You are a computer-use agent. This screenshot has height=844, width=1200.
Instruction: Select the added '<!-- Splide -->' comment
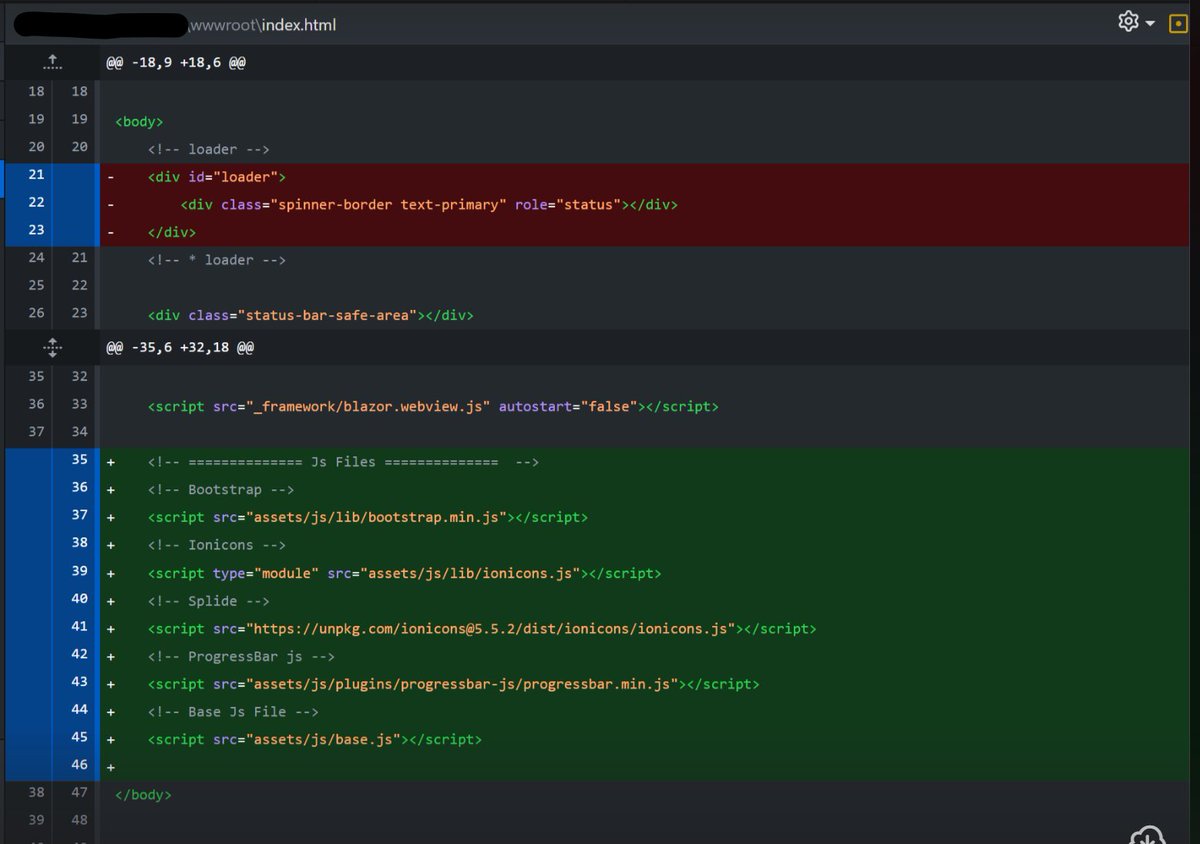coord(209,601)
